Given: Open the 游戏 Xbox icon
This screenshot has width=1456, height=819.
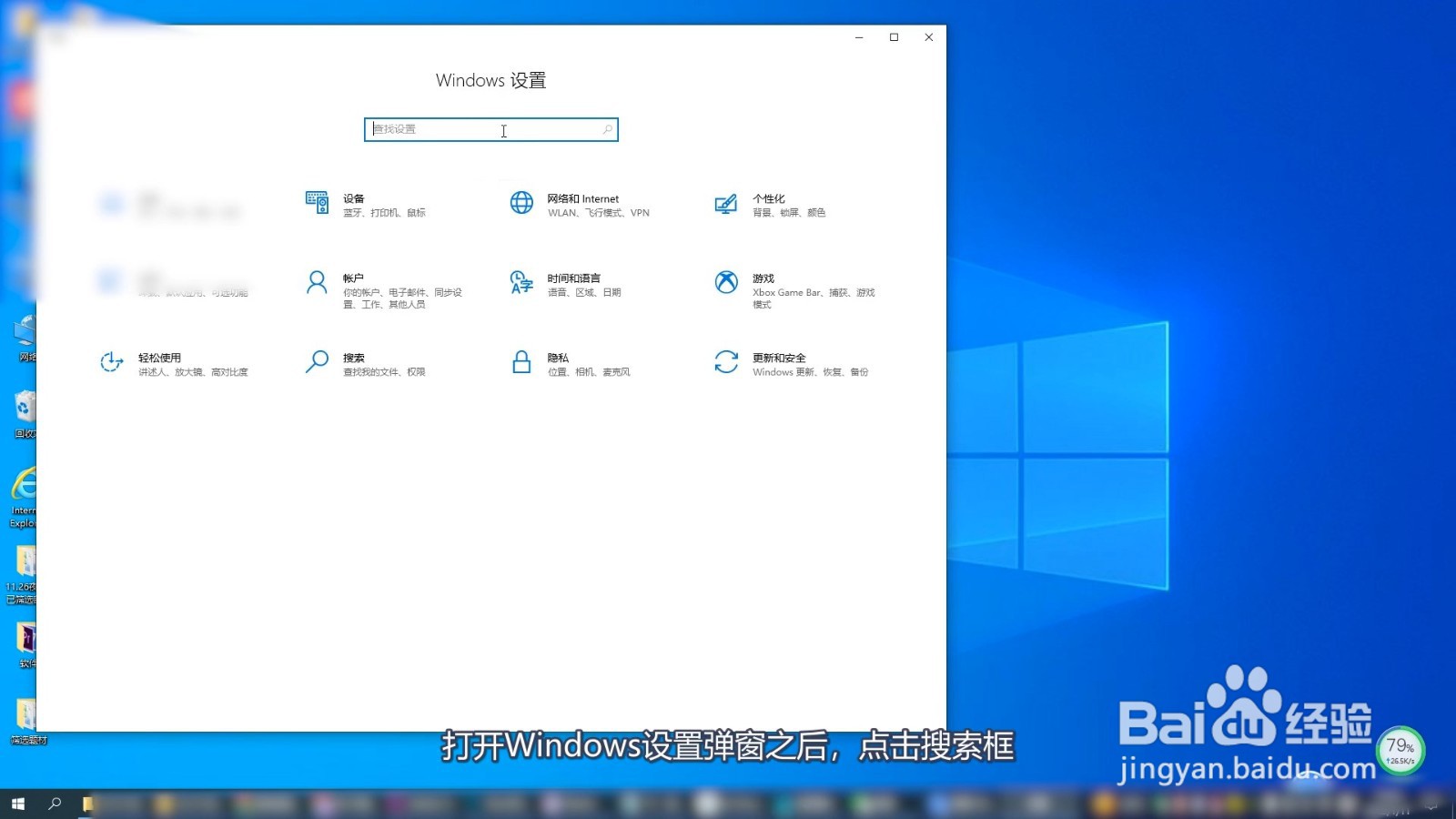Looking at the screenshot, I should coord(726,282).
